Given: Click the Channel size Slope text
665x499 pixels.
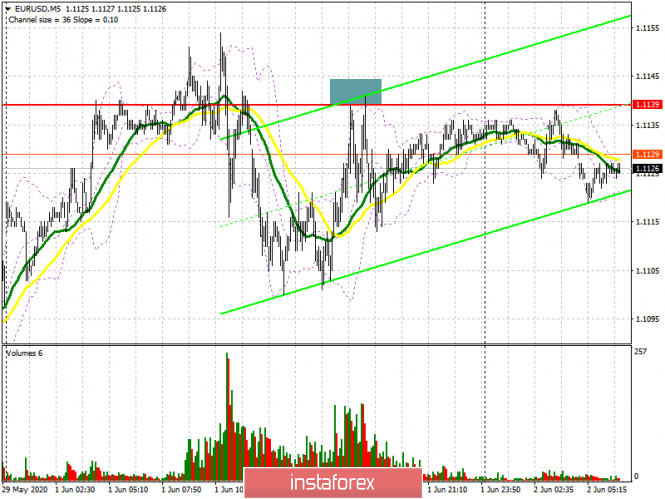Looking at the screenshot, I should [x=55, y=18].
